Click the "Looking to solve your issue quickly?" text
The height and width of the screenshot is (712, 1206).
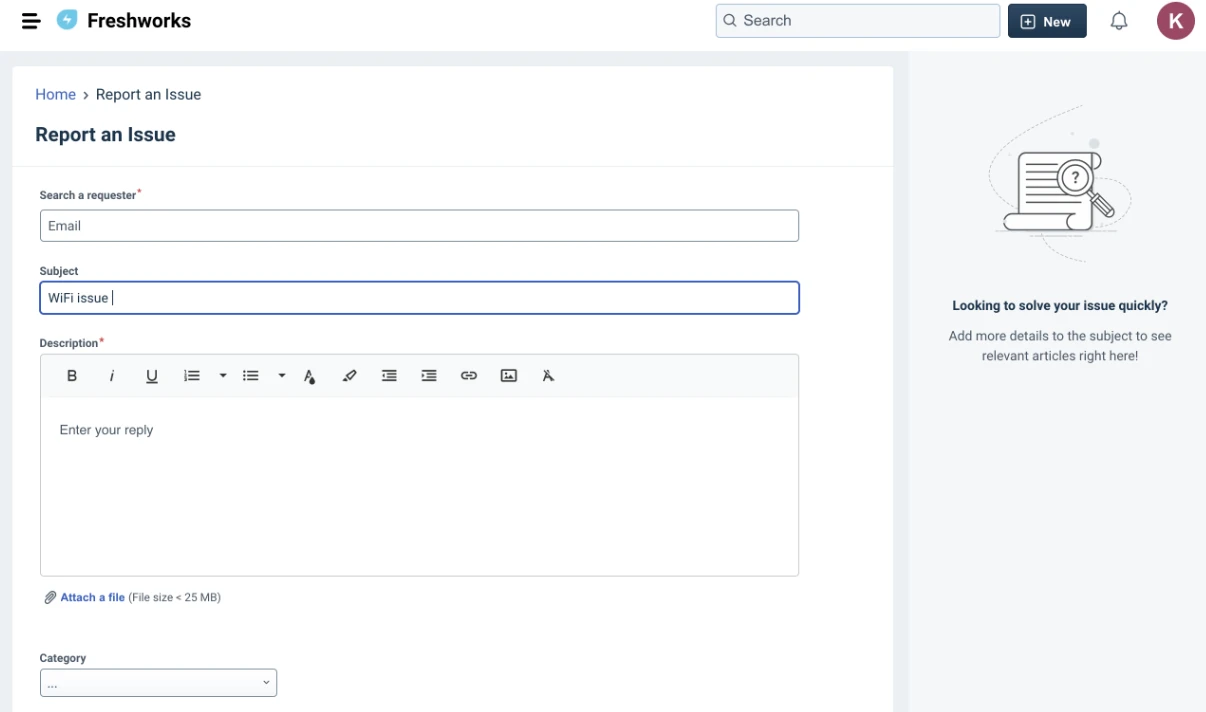click(1060, 306)
